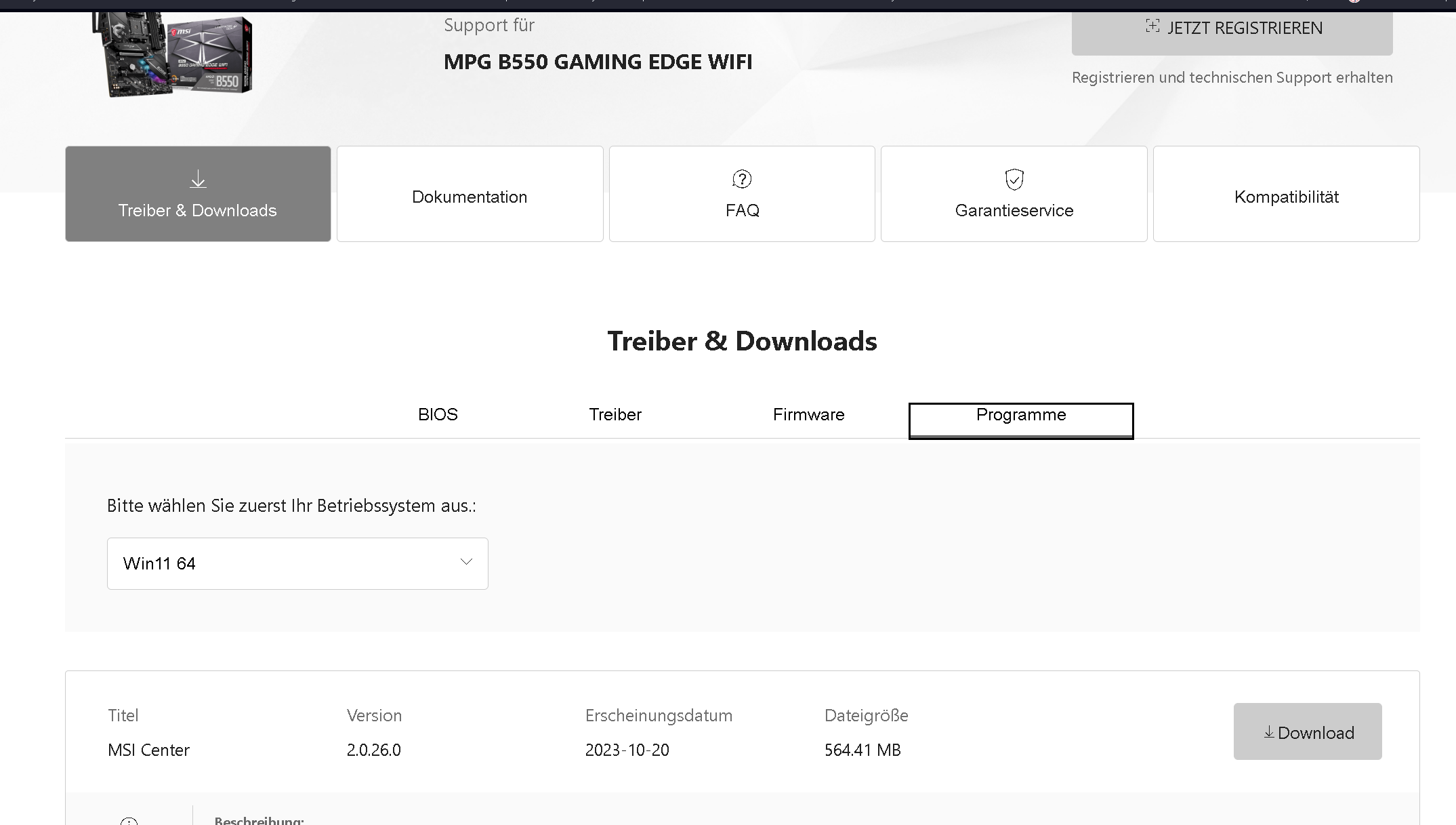Click the arrow icon in the MSI Center Download button
The image size is (1456, 825).
point(1268,732)
